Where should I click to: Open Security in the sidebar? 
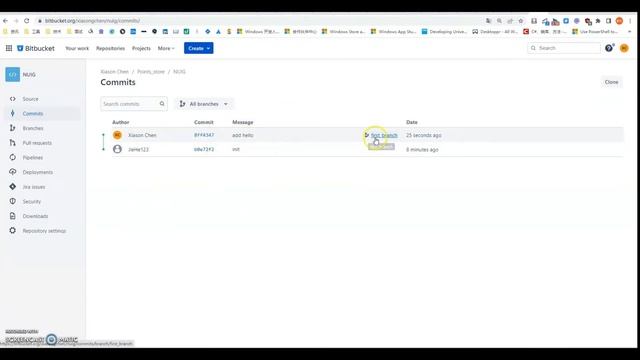pyautogui.click(x=32, y=202)
